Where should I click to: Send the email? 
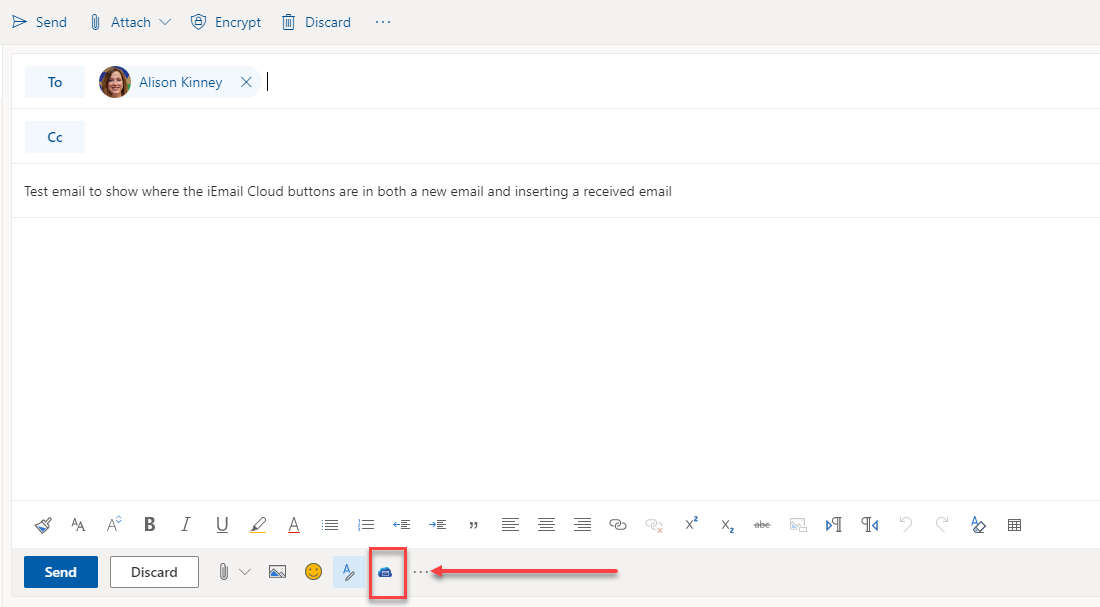point(60,571)
